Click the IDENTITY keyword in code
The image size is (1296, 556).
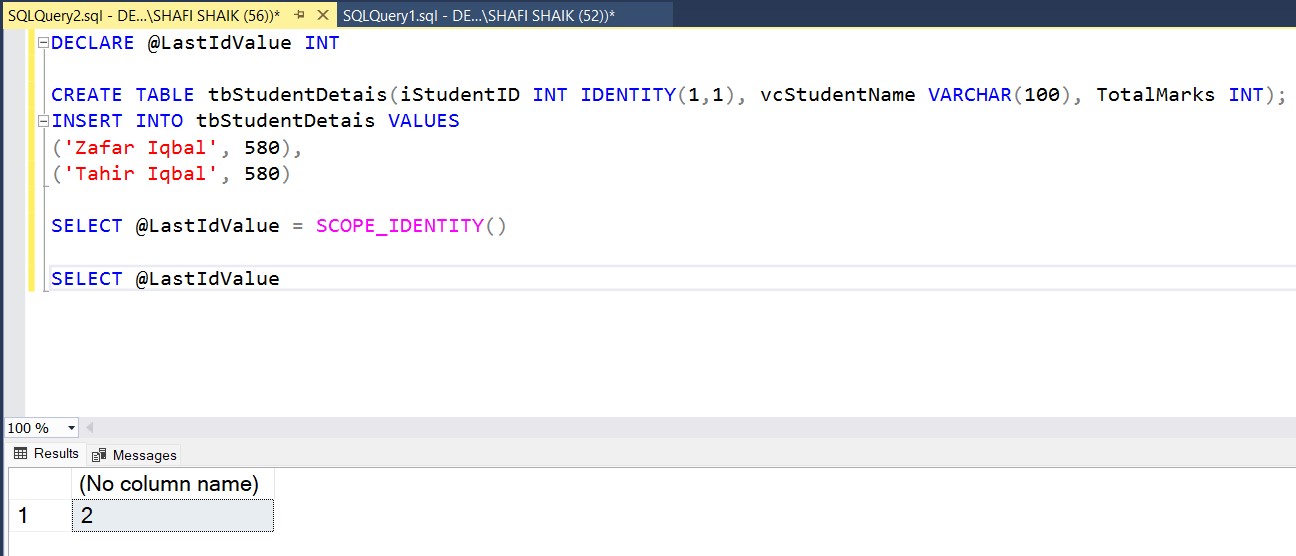click(x=628, y=95)
